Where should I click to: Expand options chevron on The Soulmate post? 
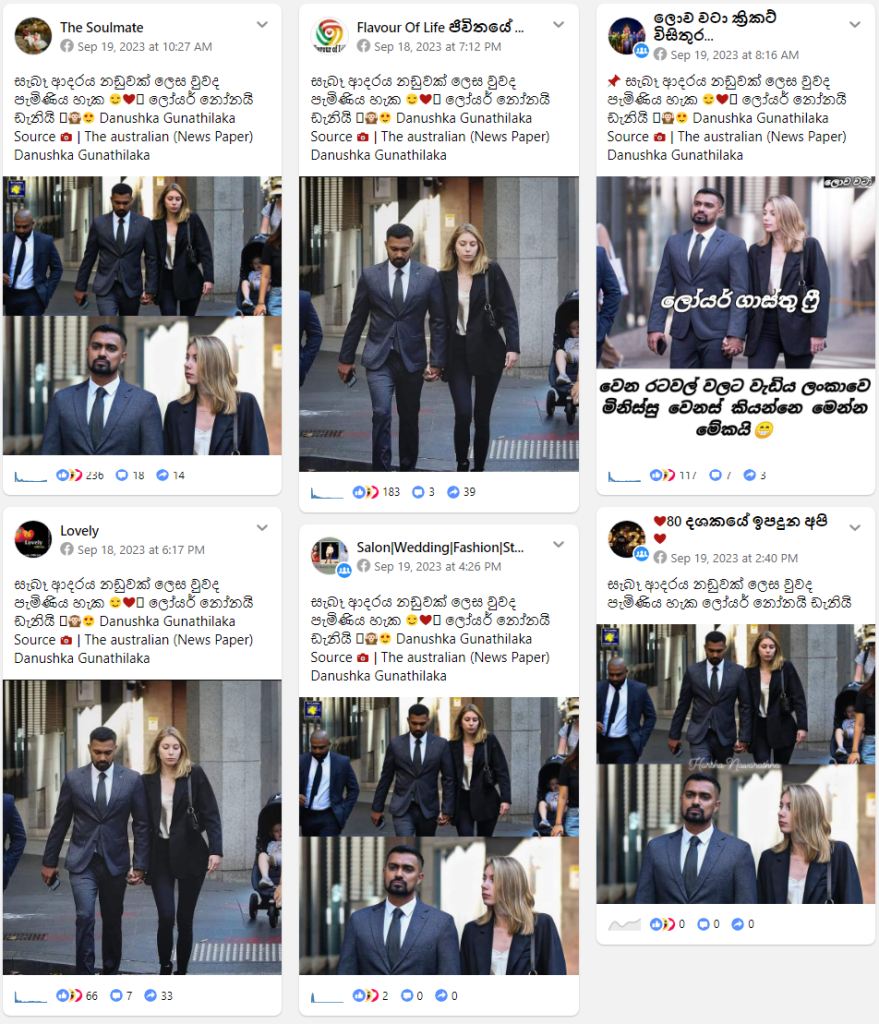(262, 25)
